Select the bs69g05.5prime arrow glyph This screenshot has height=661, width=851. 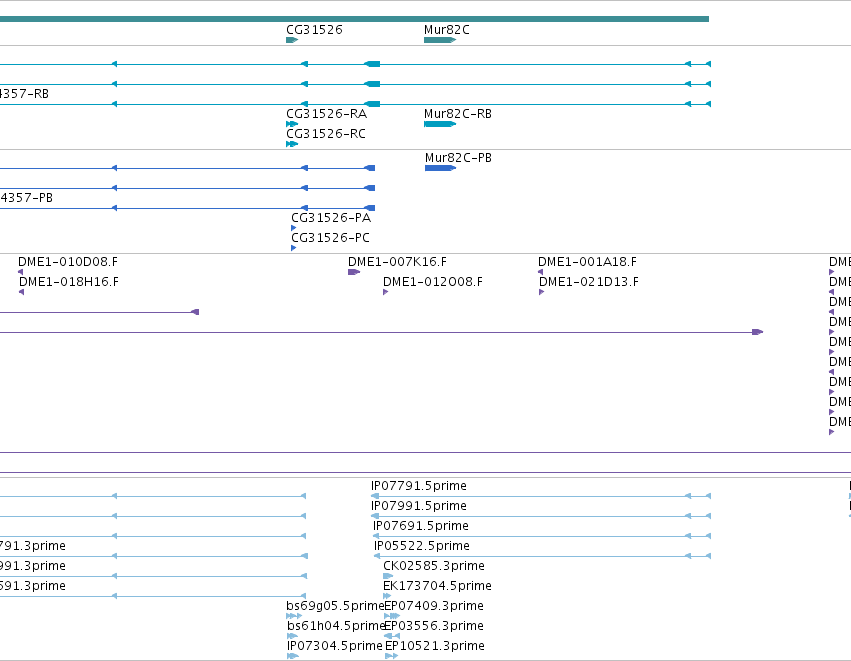click(294, 616)
